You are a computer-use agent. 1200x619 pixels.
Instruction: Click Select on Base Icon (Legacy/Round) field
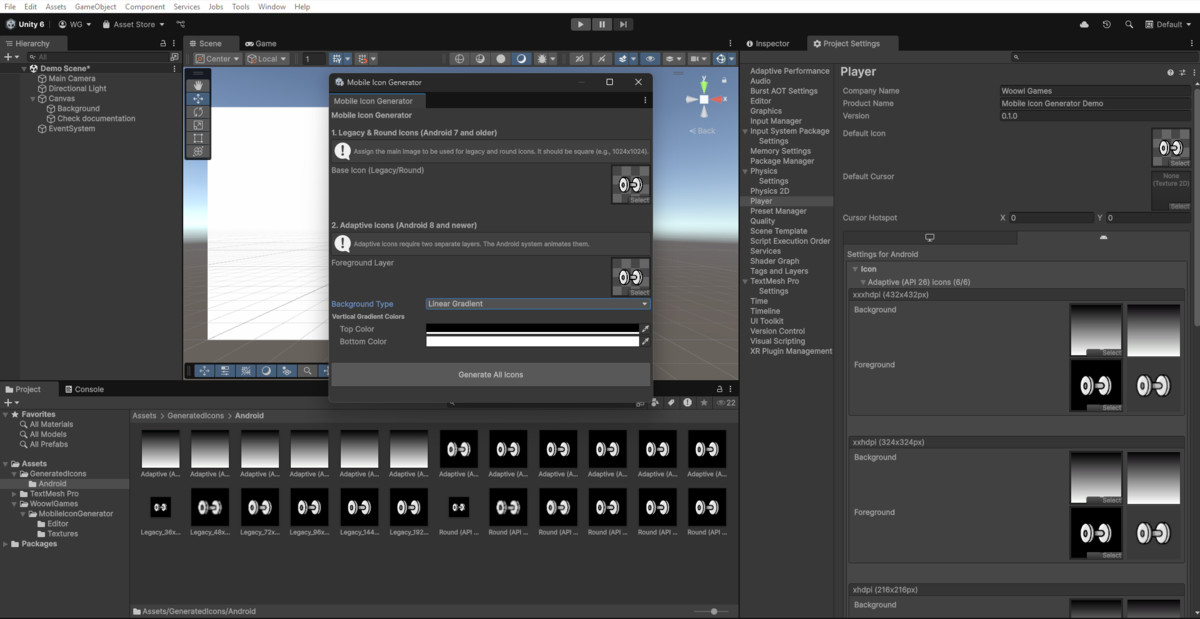tap(640, 200)
